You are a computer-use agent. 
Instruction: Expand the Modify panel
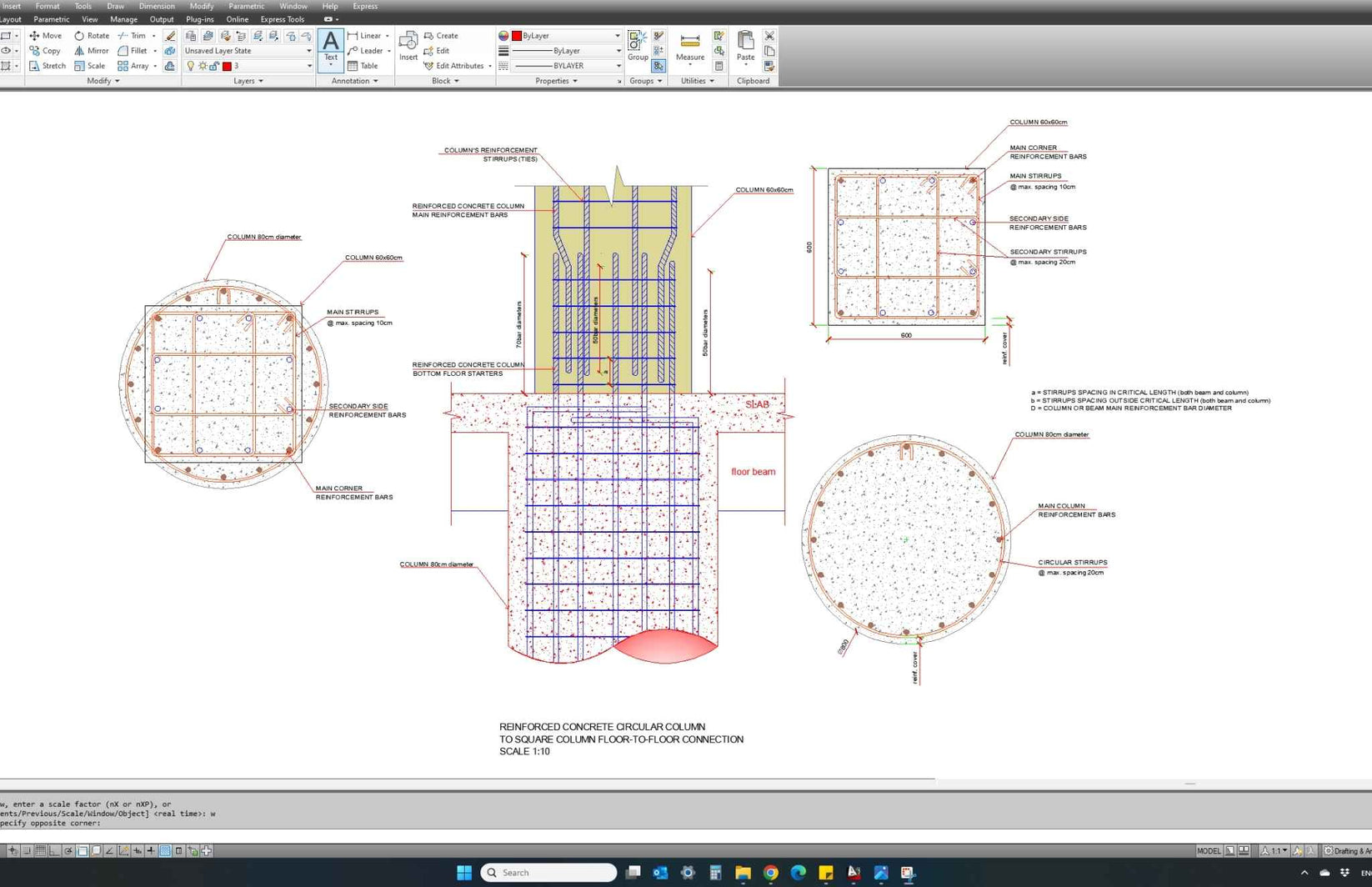click(103, 80)
